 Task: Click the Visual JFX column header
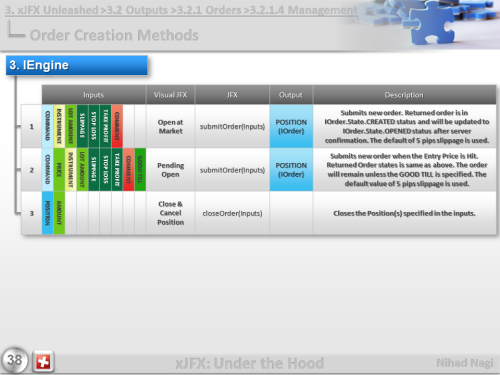[x=170, y=95]
